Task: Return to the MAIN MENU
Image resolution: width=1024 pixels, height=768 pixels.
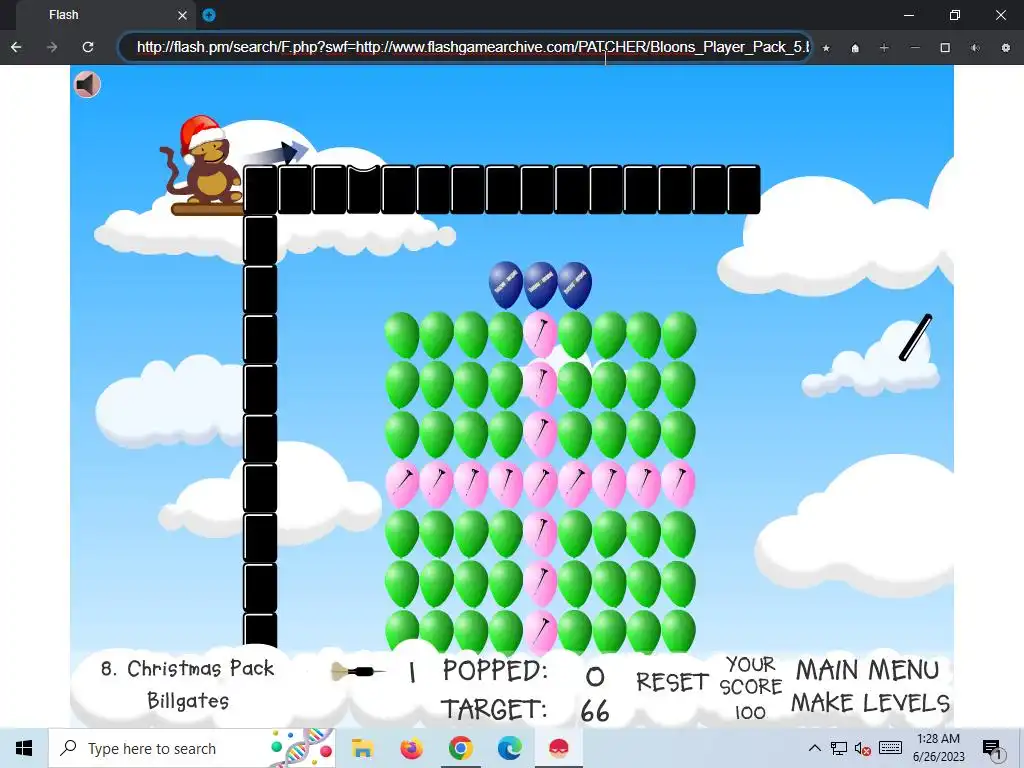Action: 868,670
